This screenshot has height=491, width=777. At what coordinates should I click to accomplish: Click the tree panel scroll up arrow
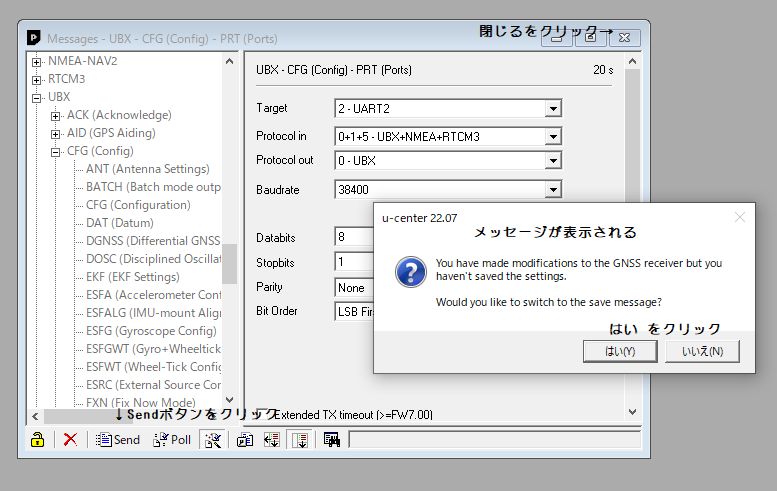pyautogui.click(x=229, y=61)
